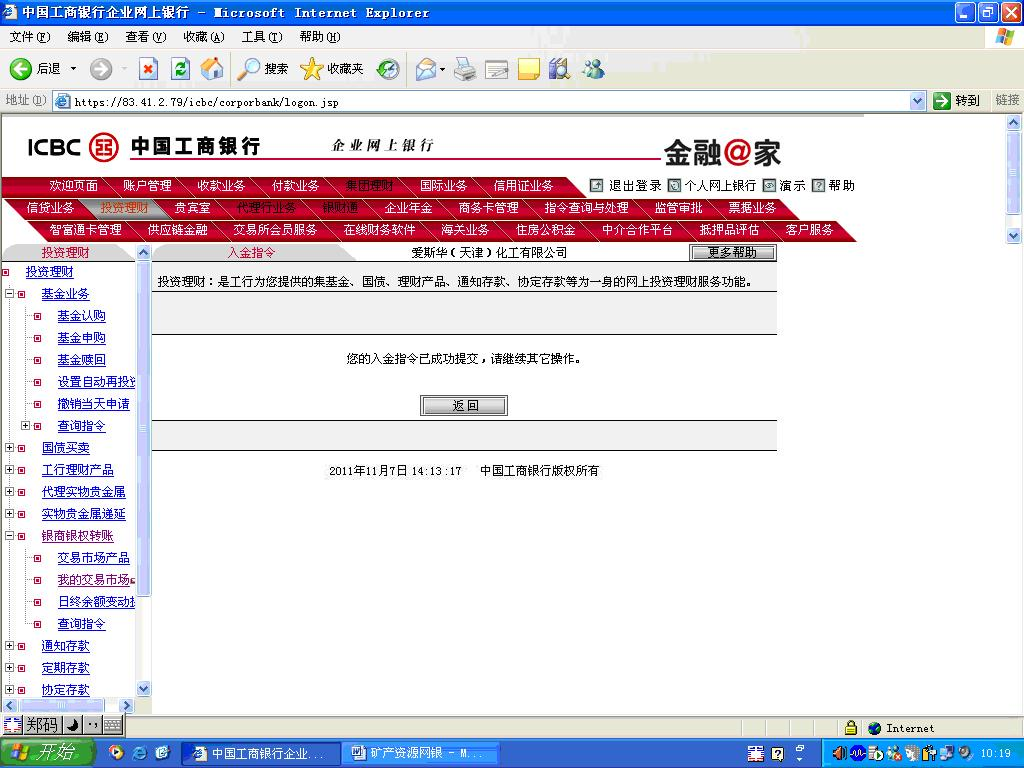Collapse the 基金业务 tree node
Viewport: 1024px width, 768px height.
pyautogui.click(x=9, y=294)
